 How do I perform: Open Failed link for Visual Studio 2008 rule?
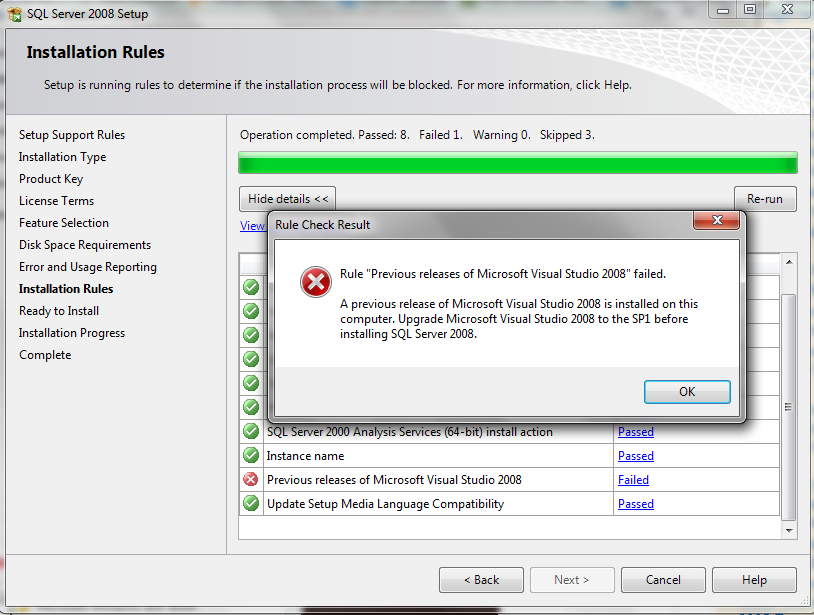pyautogui.click(x=633, y=480)
